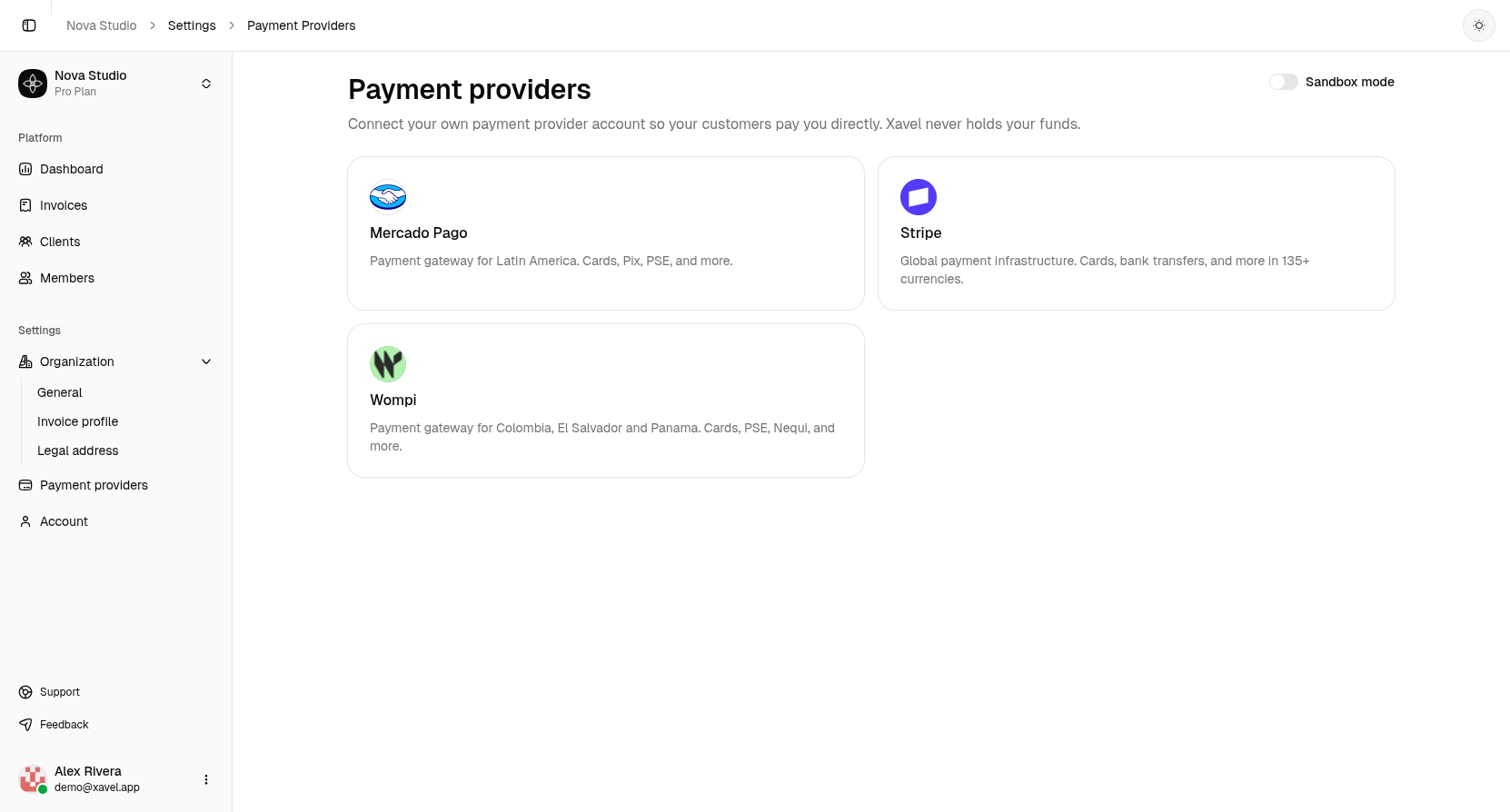This screenshot has height=812, width=1510.
Task: Click the Clients people icon
Action: pyautogui.click(x=25, y=242)
